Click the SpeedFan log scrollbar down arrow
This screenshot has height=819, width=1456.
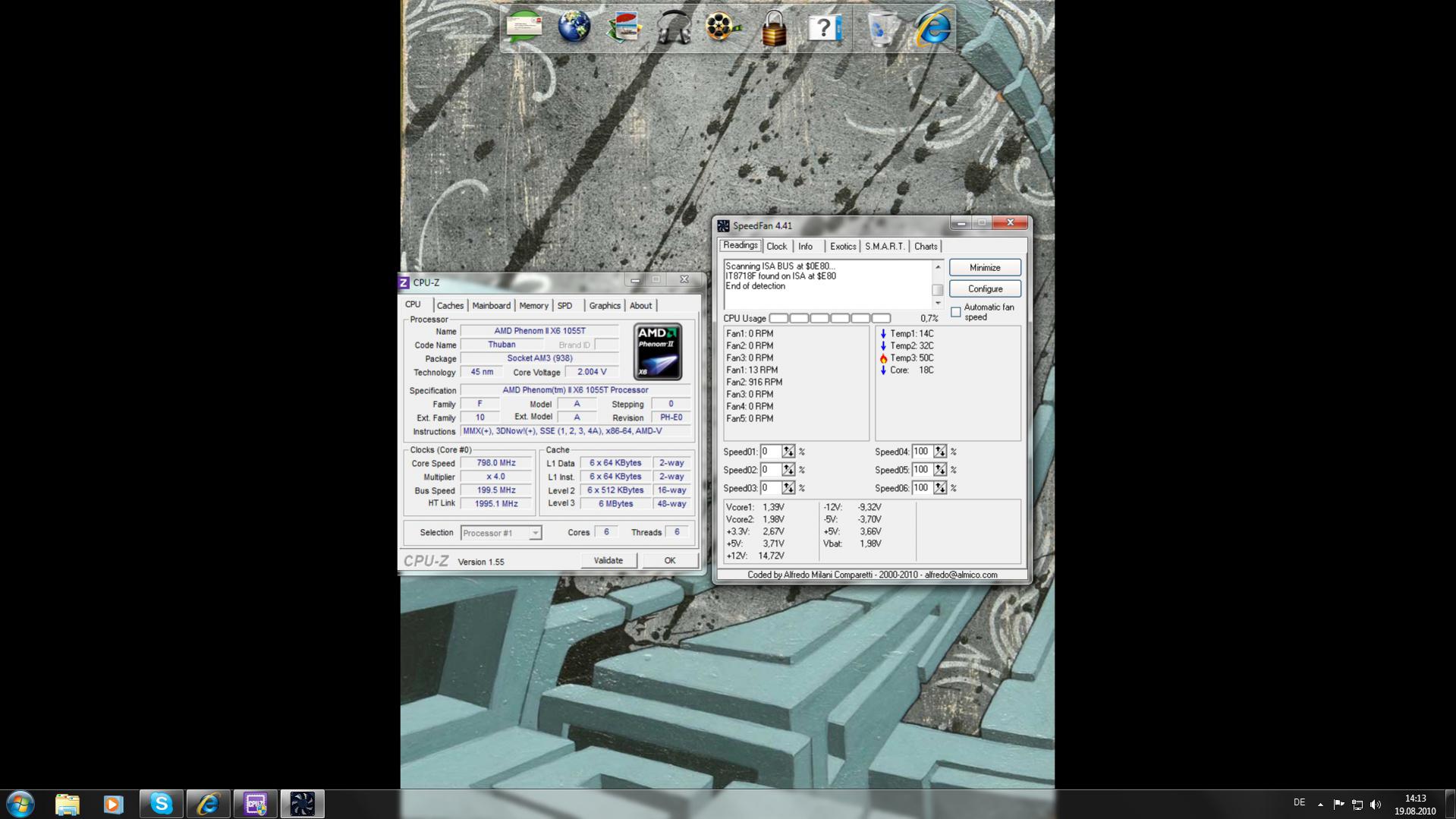click(x=938, y=303)
